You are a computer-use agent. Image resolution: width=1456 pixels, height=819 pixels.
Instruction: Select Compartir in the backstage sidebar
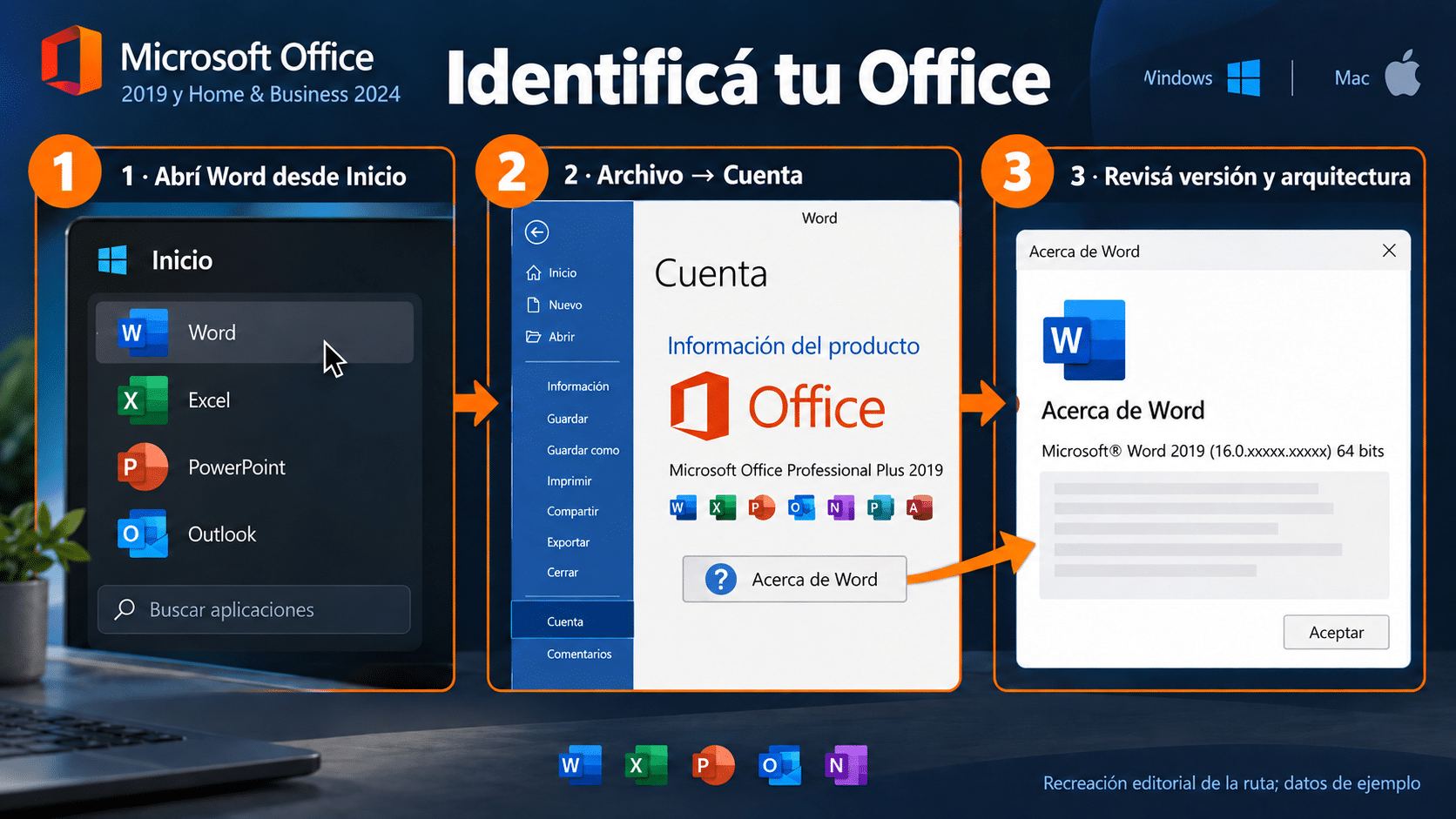coord(572,511)
